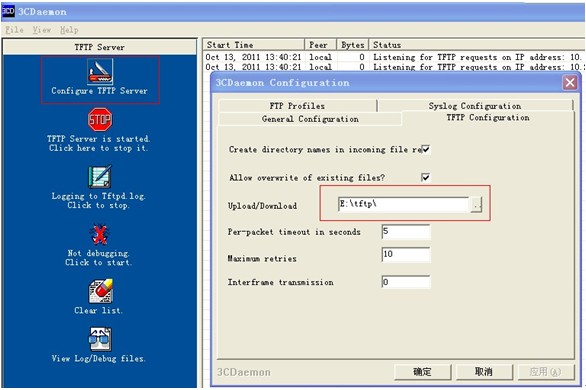Image resolution: width=586 pixels, height=390 pixels.
Task: Browse for the Upload/Download directory with the ellipsis button
Action: [476, 205]
